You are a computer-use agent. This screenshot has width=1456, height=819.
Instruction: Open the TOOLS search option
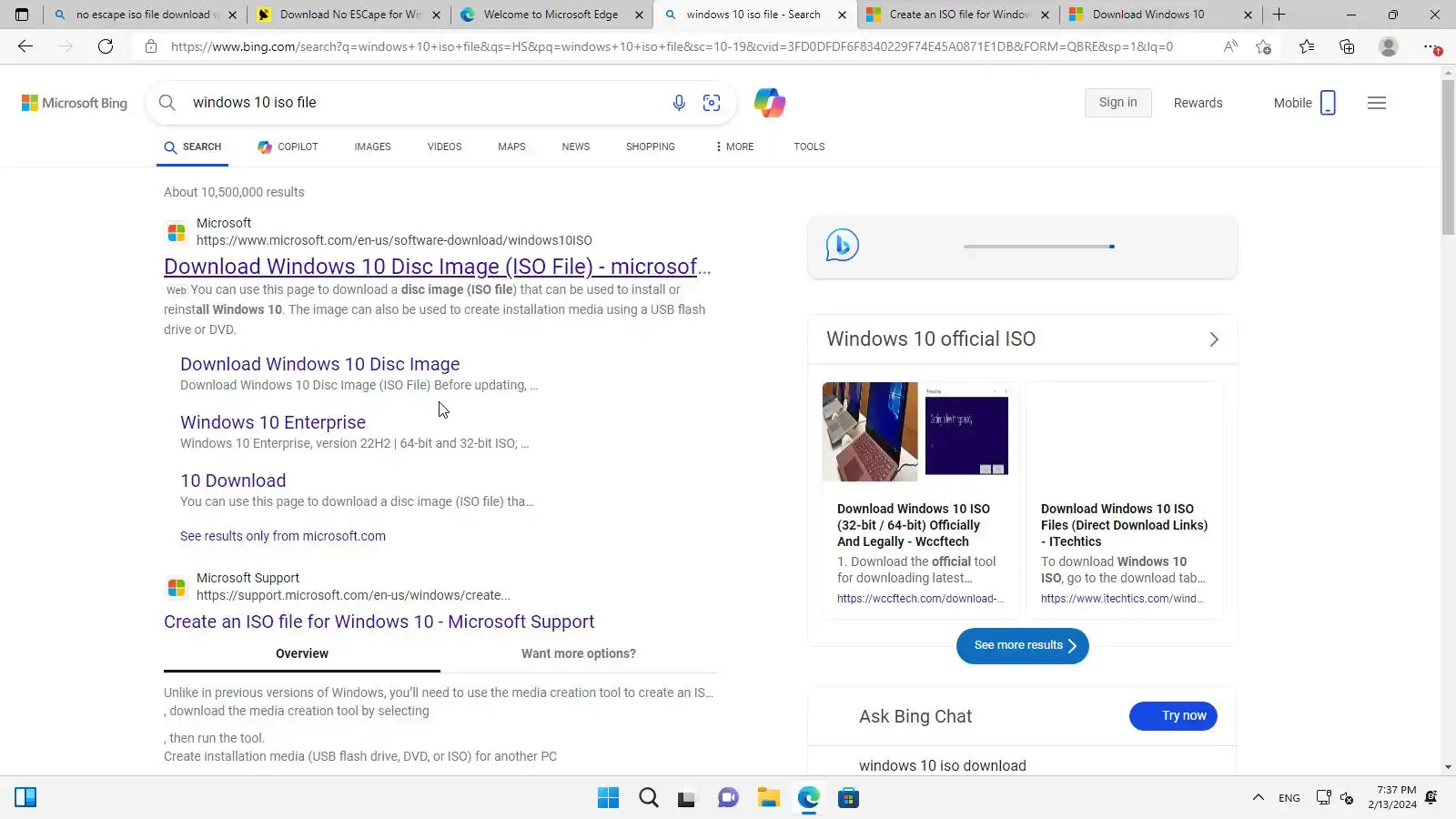[x=809, y=147]
